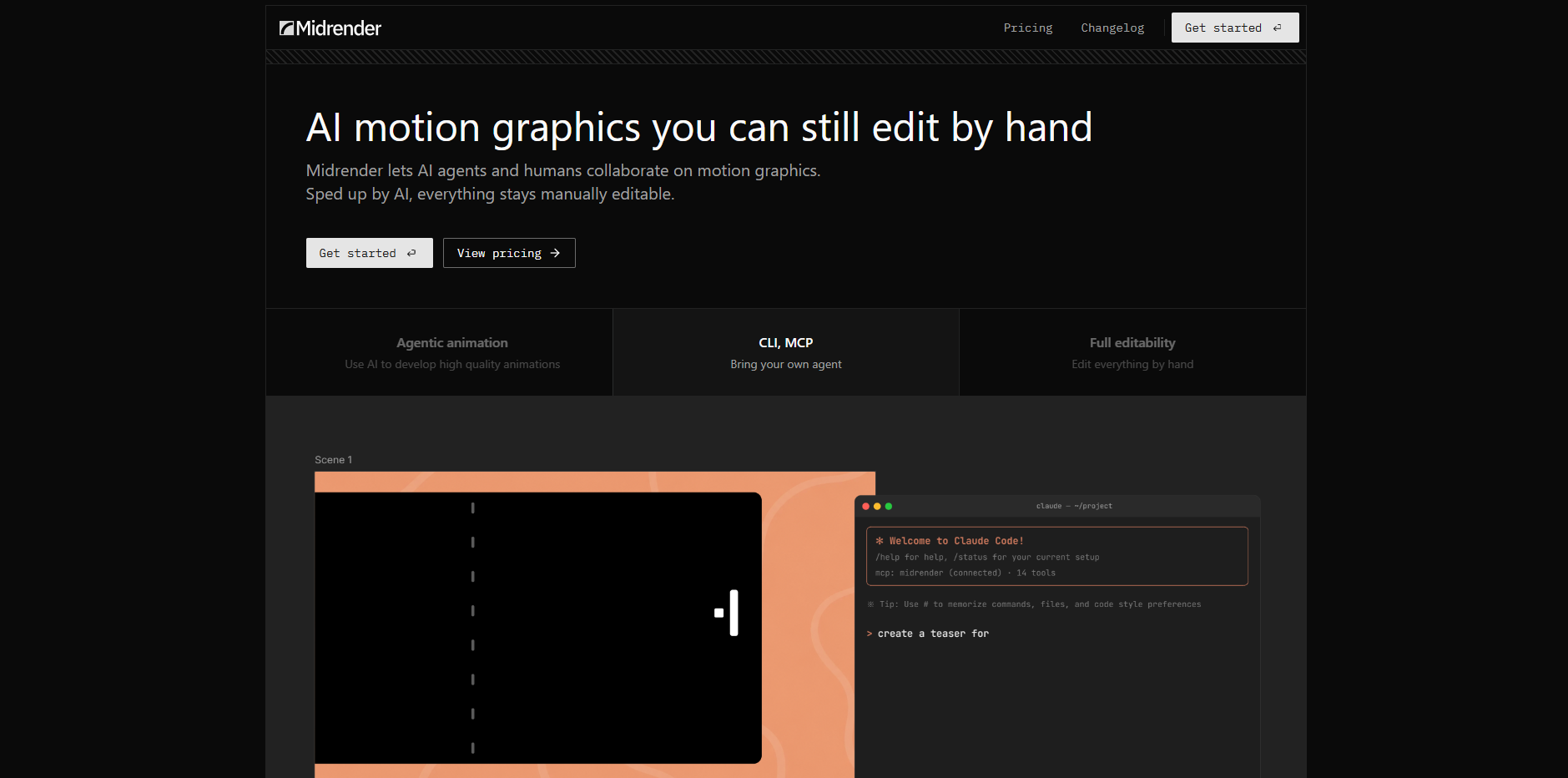Click the '/help for help, /status' line
This screenshot has width=1568, height=778.
tap(987, 557)
